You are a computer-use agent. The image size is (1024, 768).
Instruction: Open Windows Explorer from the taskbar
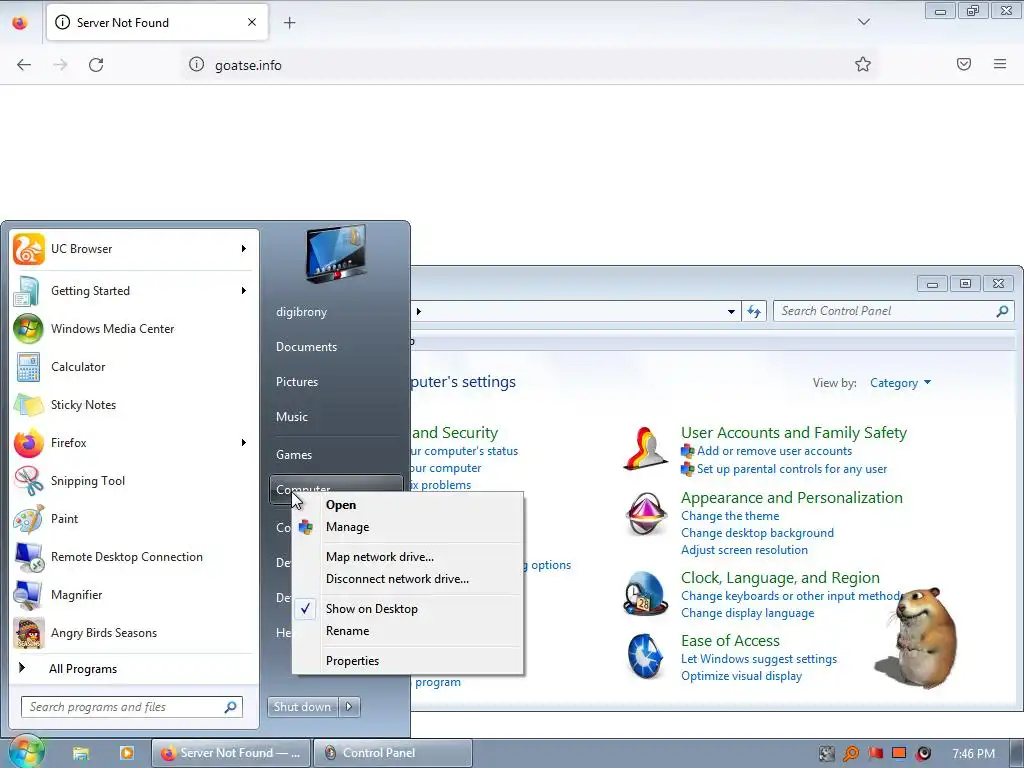(80, 753)
